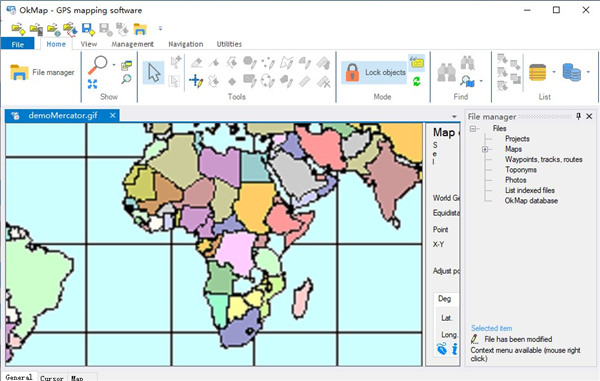This screenshot has width=600, height=381.
Task: Open the search map dropdown arrow
Action: tap(481, 81)
